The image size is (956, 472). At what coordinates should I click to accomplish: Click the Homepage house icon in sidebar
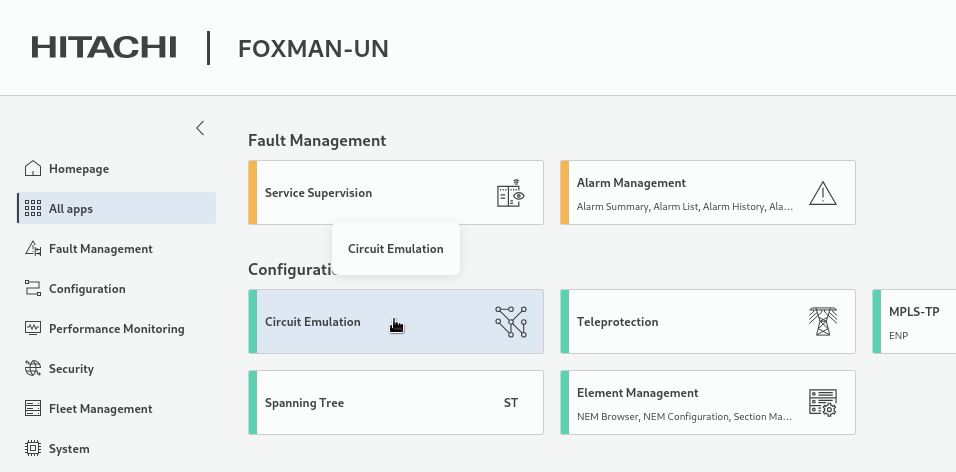coord(32,169)
